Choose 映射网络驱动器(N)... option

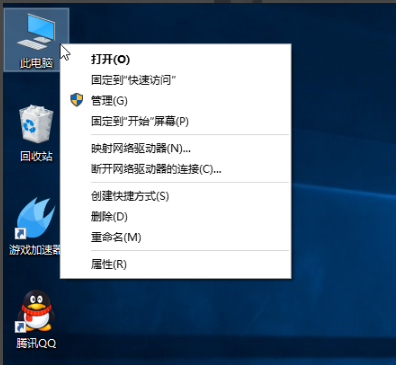[175, 148]
